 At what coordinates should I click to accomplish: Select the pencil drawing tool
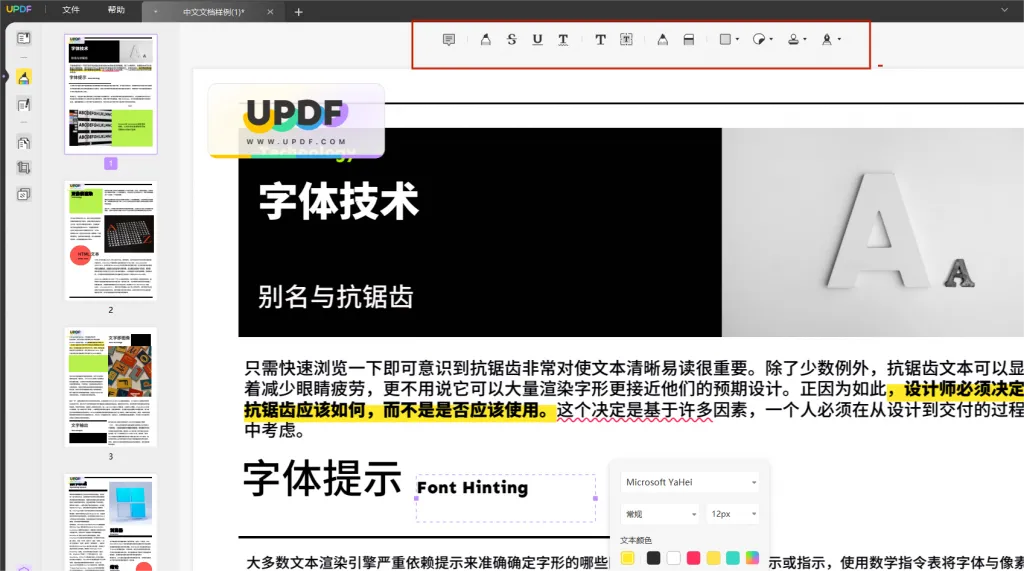[x=662, y=40]
